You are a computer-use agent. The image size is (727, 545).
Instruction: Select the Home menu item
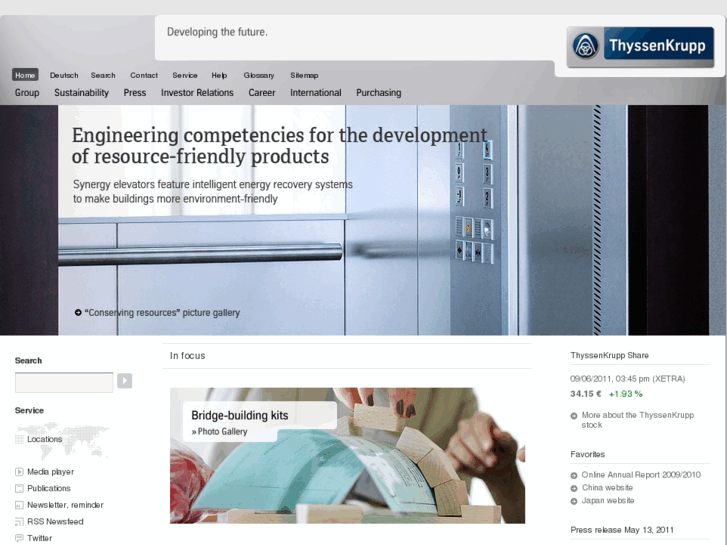[x=25, y=75]
